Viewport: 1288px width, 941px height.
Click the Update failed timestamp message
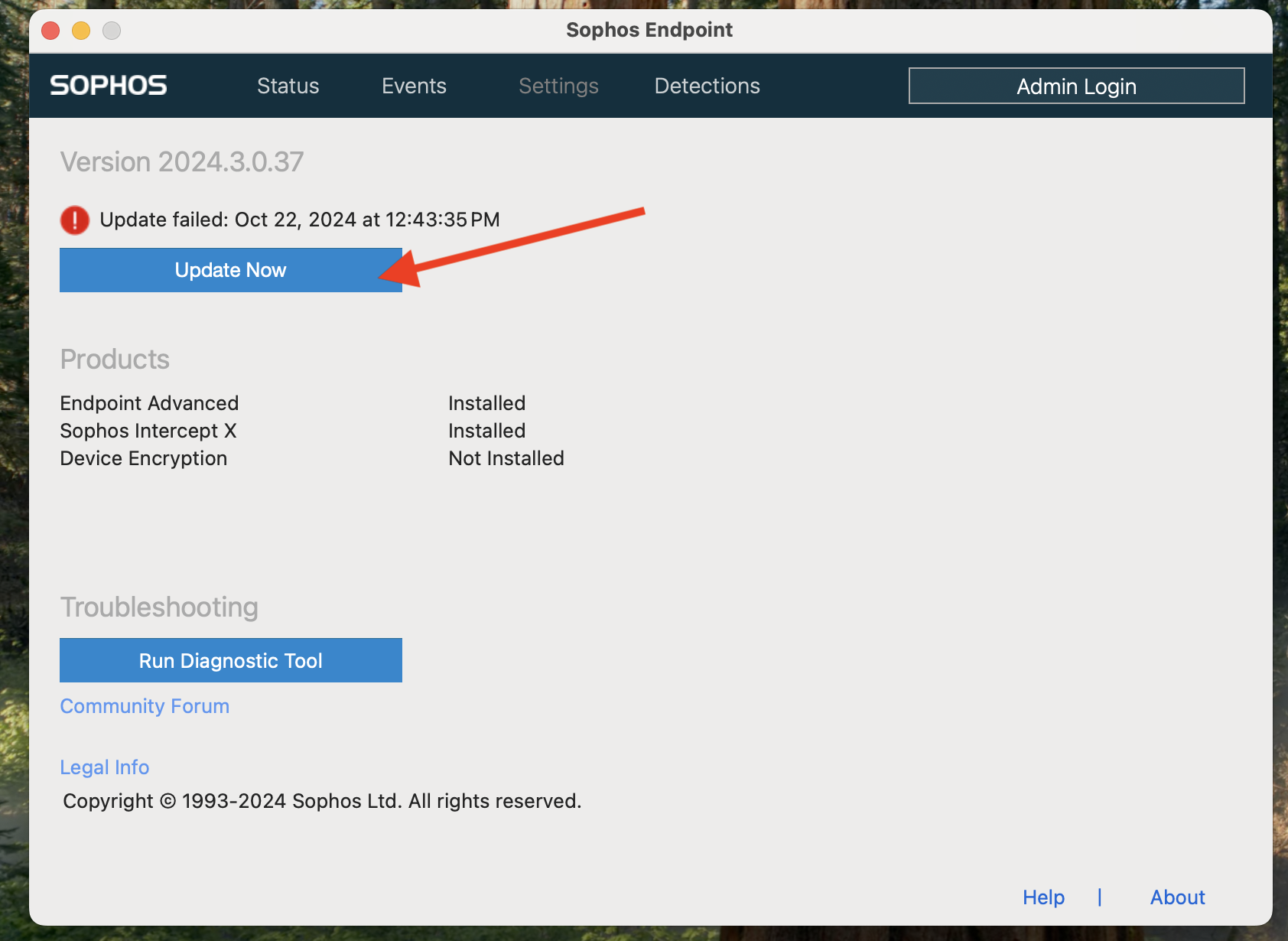(x=300, y=220)
